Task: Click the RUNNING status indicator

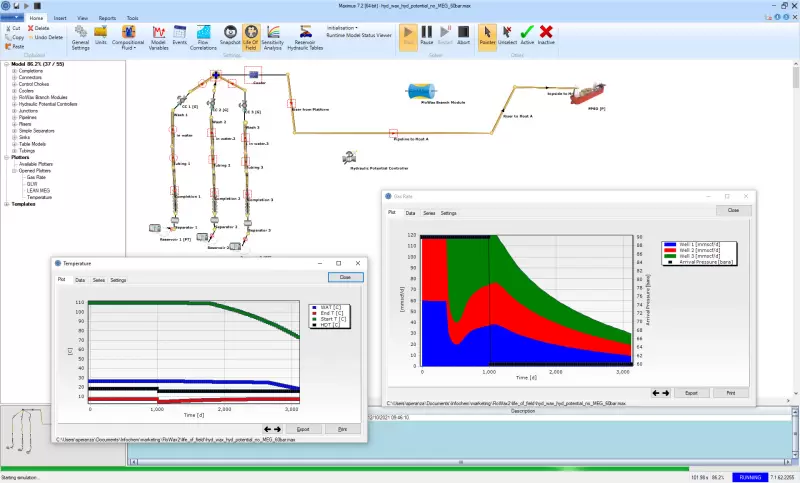Action: (x=750, y=477)
